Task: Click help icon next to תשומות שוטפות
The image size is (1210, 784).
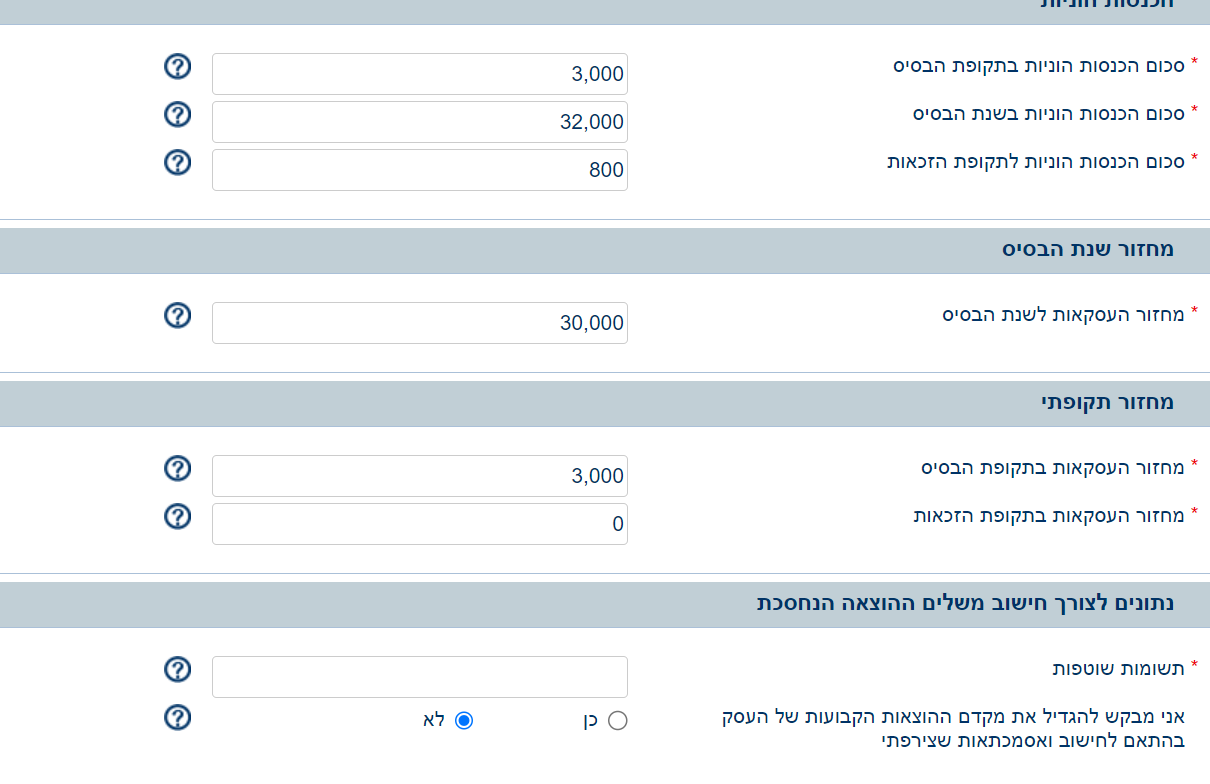Action: pos(177,670)
